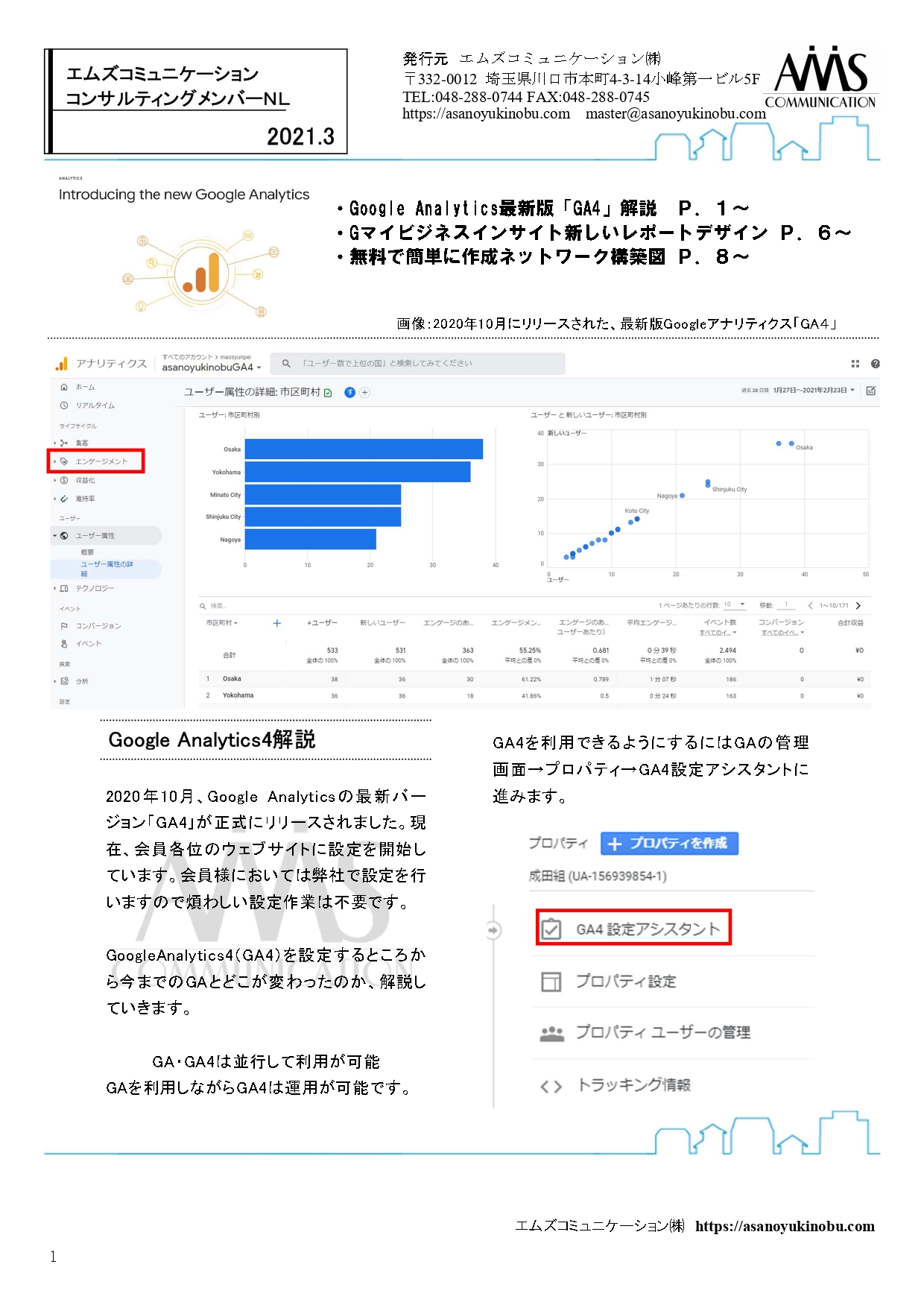Open GA4 設定アシスタント
This screenshot has height=1308, width=924.
coord(633,929)
